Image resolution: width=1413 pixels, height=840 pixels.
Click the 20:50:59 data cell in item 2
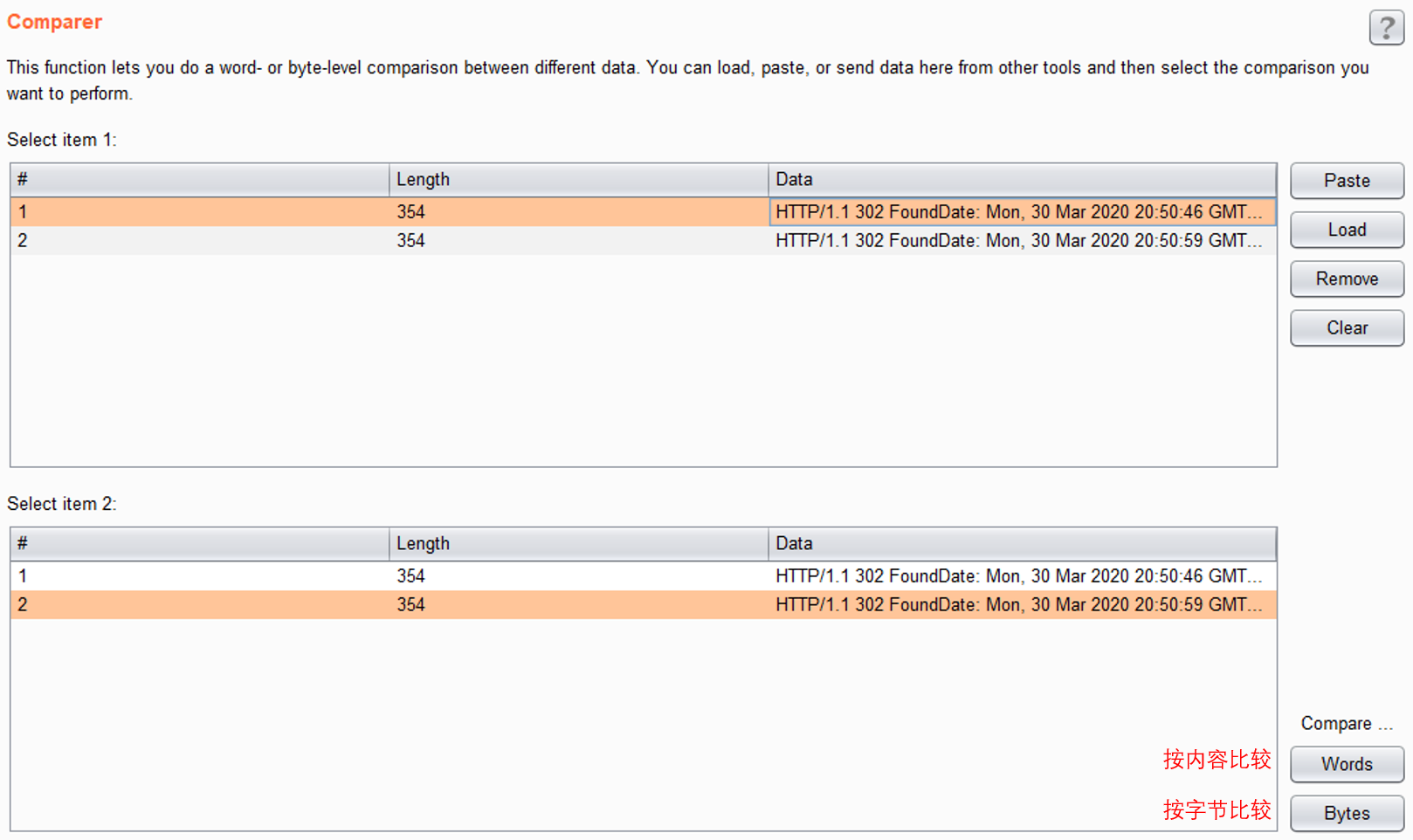[x=1018, y=605]
